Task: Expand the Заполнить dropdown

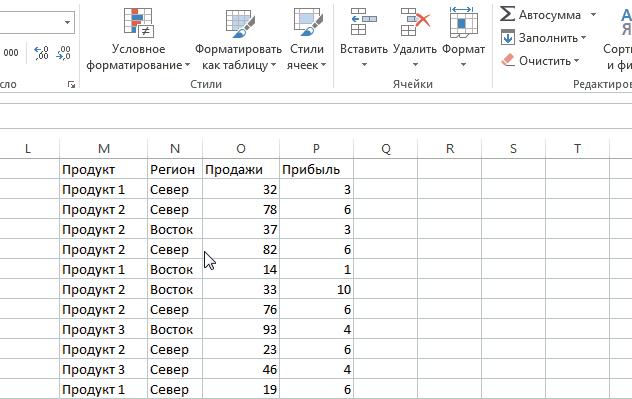Action: tap(584, 38)
